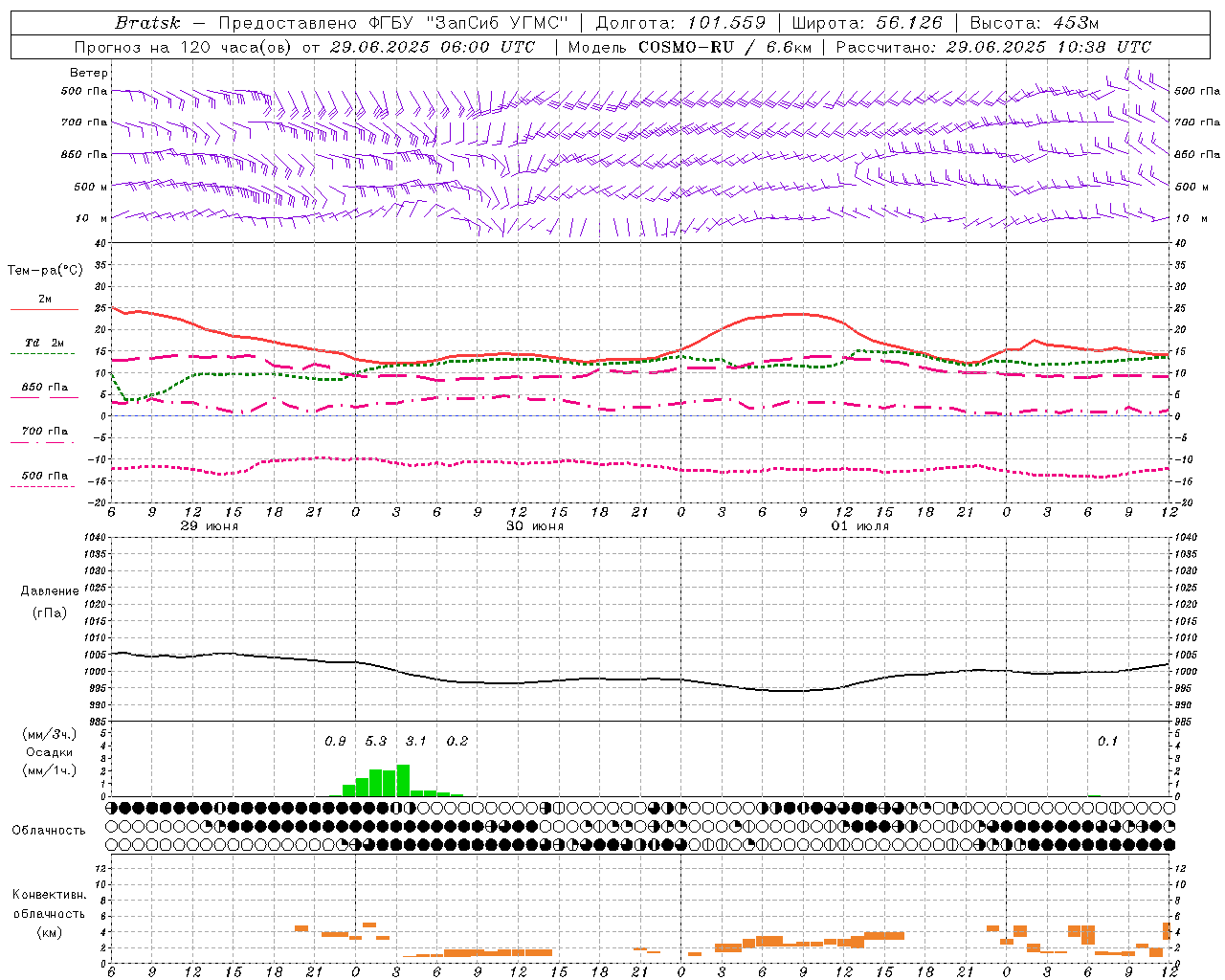Click the "30 июня" date label

tap(534, 526)
